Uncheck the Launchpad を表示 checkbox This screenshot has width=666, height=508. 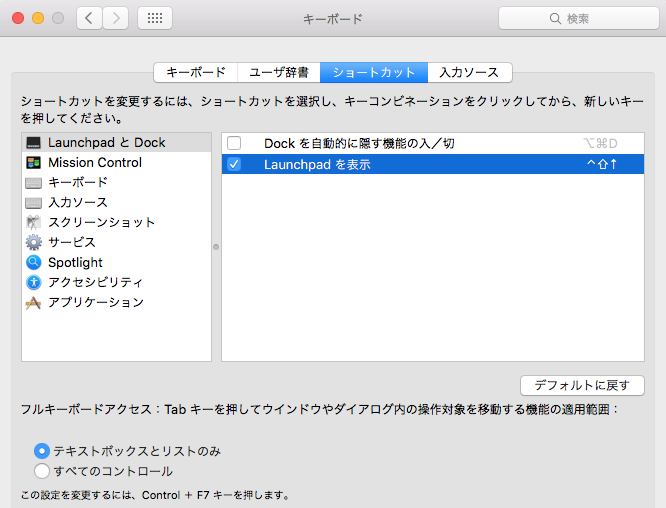point(234,164)
